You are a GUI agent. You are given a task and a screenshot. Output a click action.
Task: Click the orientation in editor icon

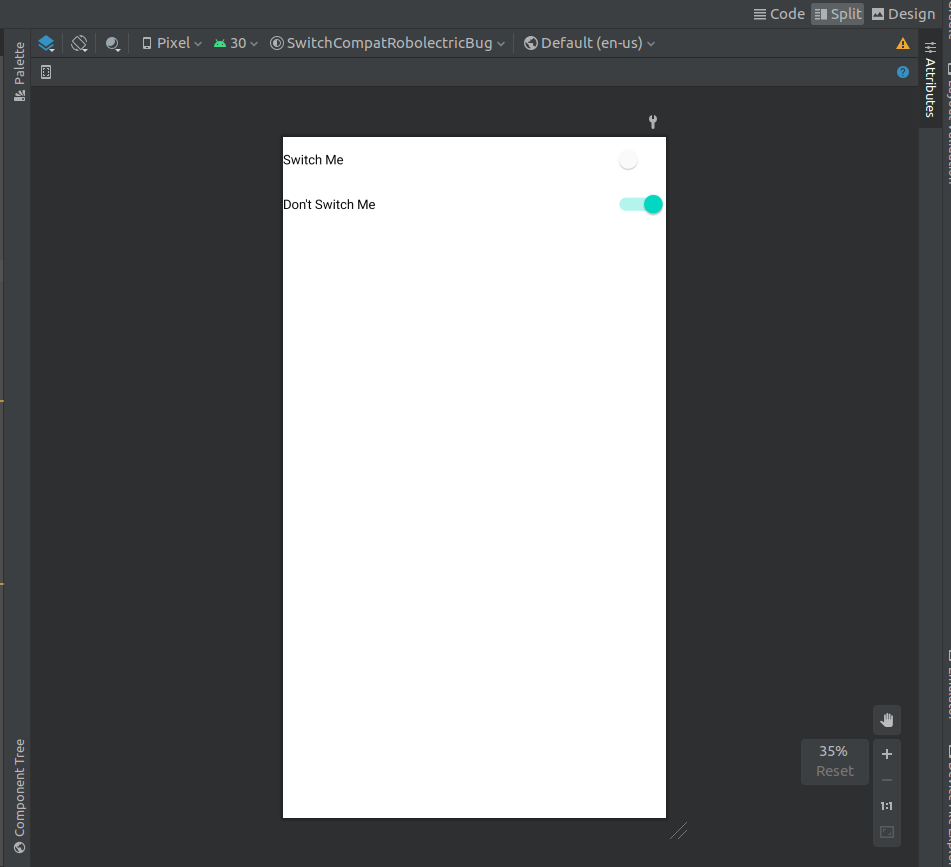pos(78,43)
